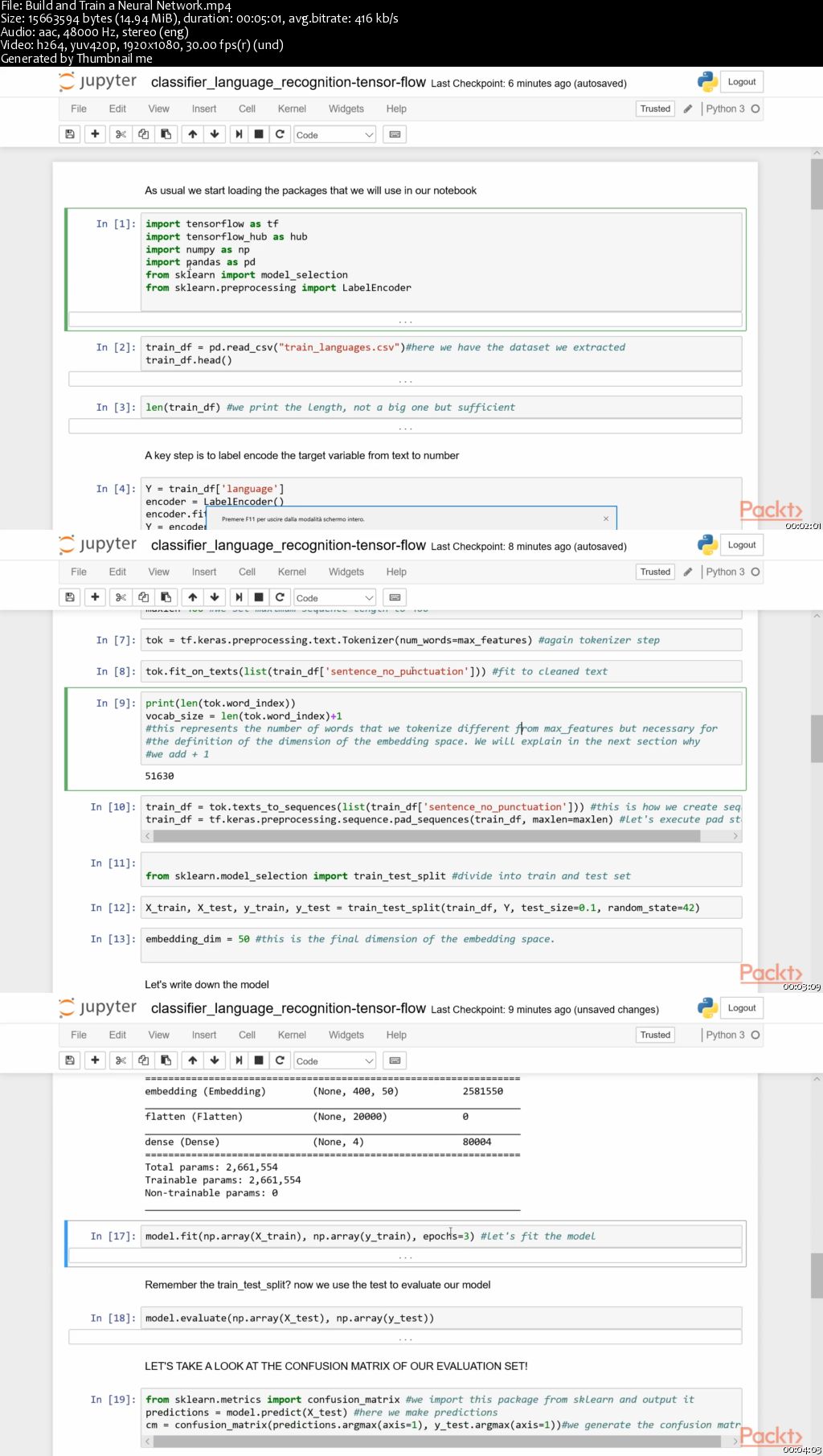Click keyboard palette icon in 8-minutes-ago notebook
823x1456 pixels.
395,597
